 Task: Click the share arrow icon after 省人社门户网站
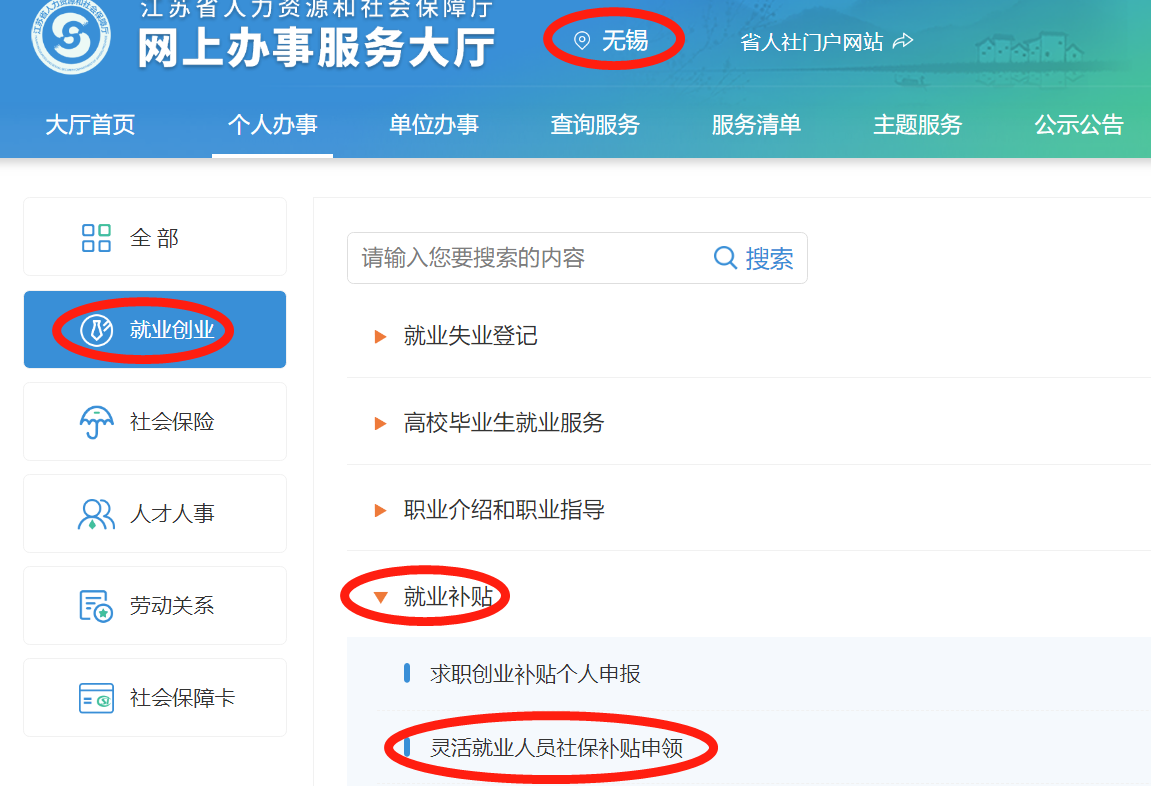tap(903, 41)
